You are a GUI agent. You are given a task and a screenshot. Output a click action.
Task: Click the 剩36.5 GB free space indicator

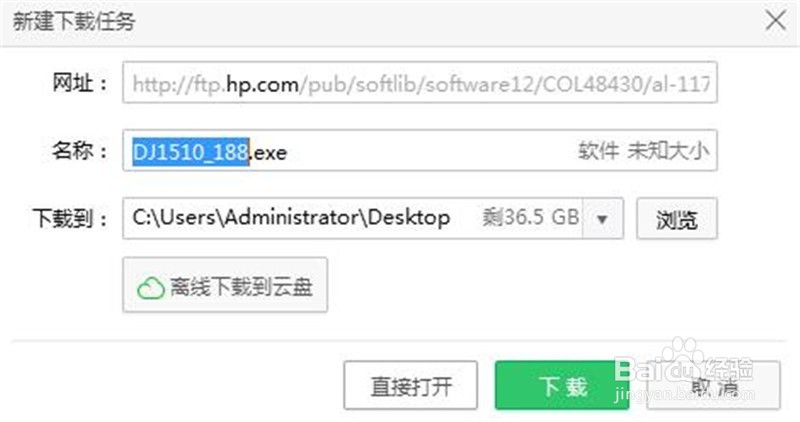coord(531,217)
